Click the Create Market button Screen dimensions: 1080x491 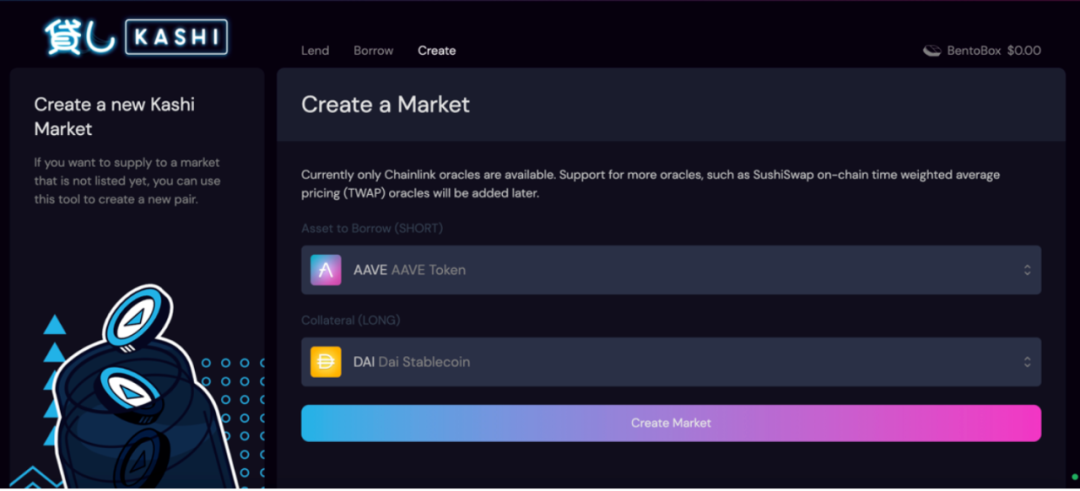click(671, 423)
